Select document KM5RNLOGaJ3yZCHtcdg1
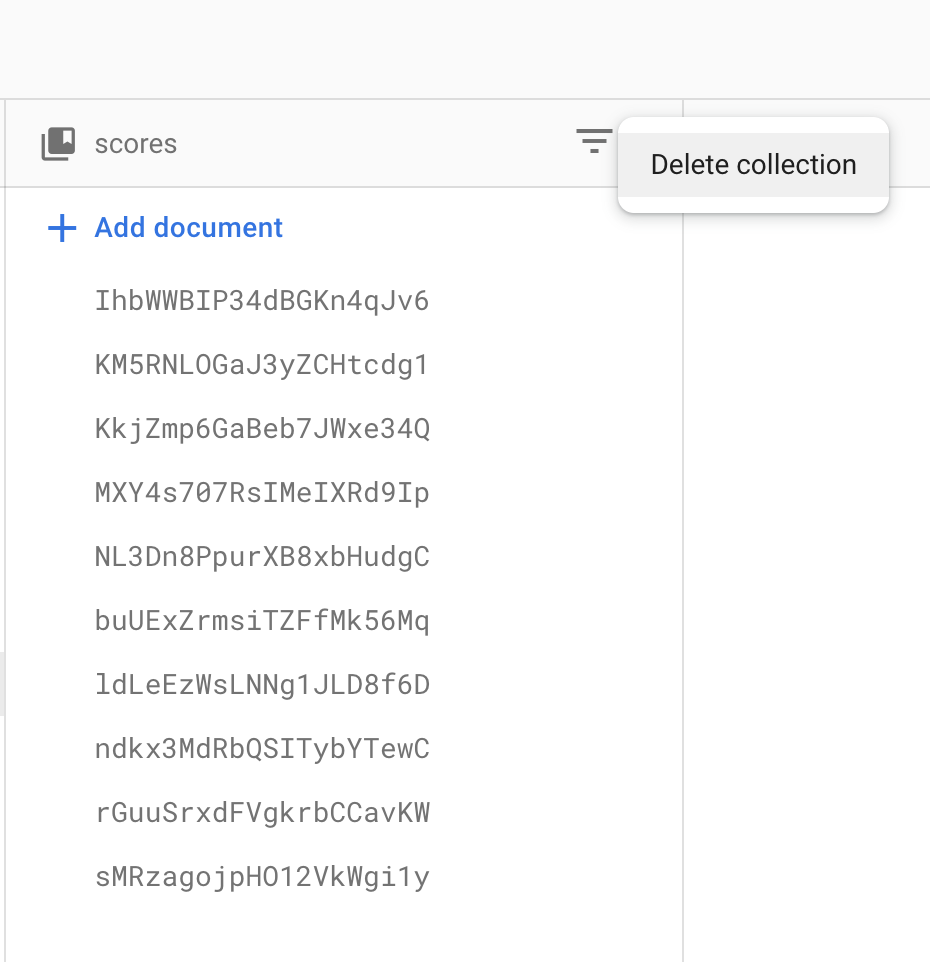The image size is (930, 962). coord(262,364)
